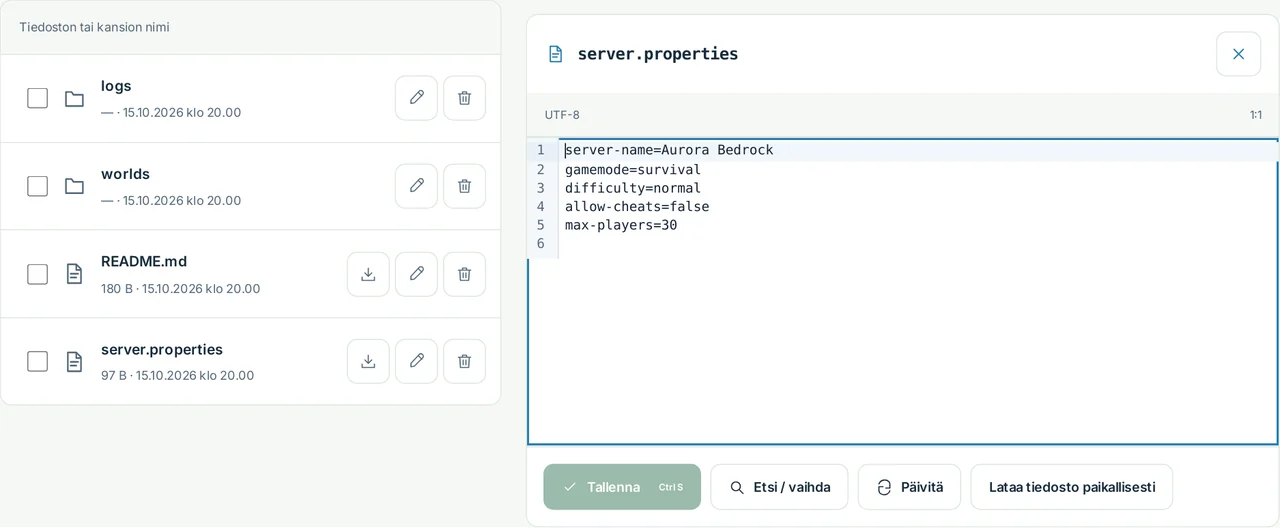Open server.properties for editing via pencil
Viewport: 1280px width, 528px height.
[416, 361]
